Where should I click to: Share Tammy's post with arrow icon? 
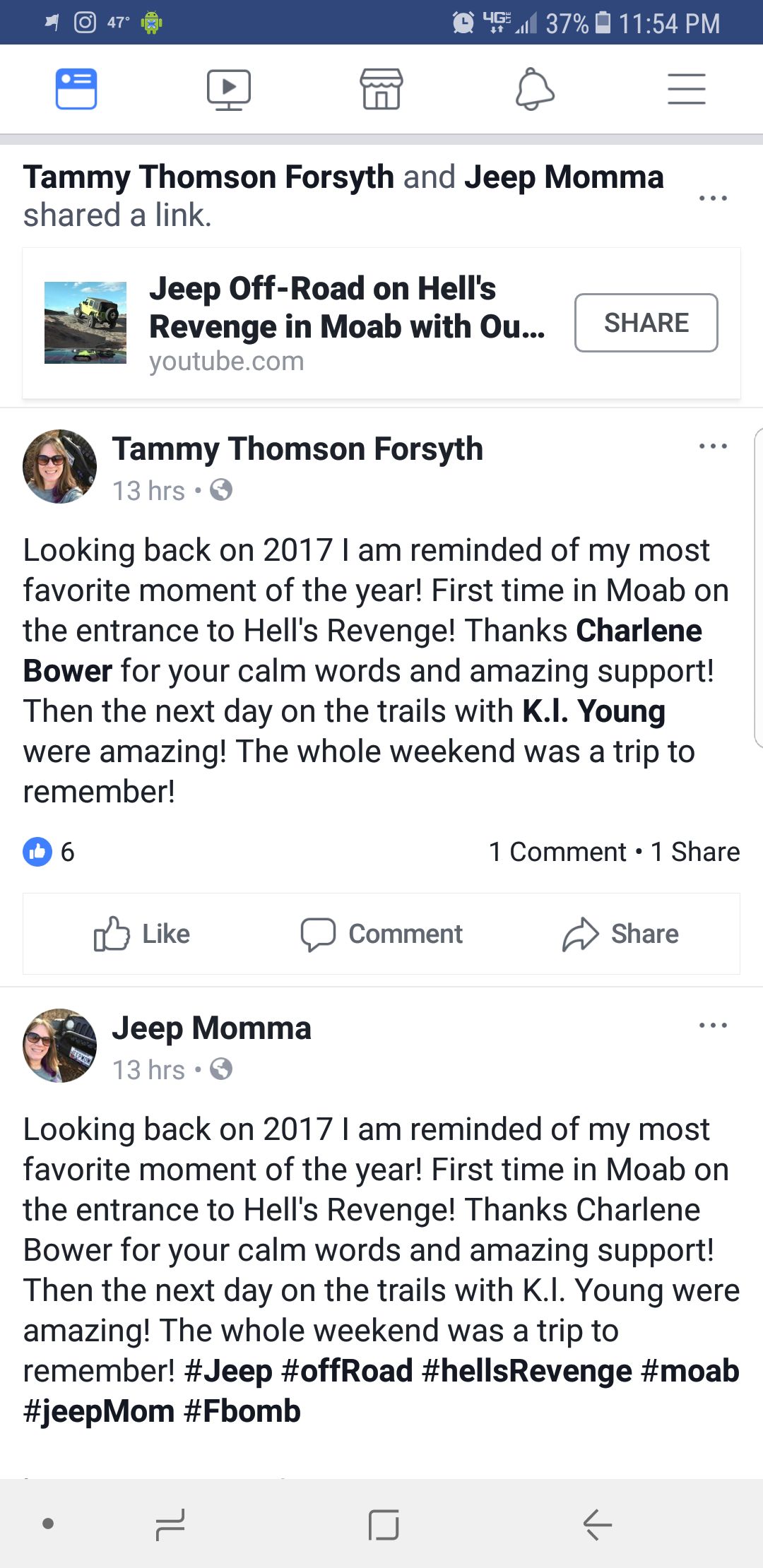(x=620, y=934)
